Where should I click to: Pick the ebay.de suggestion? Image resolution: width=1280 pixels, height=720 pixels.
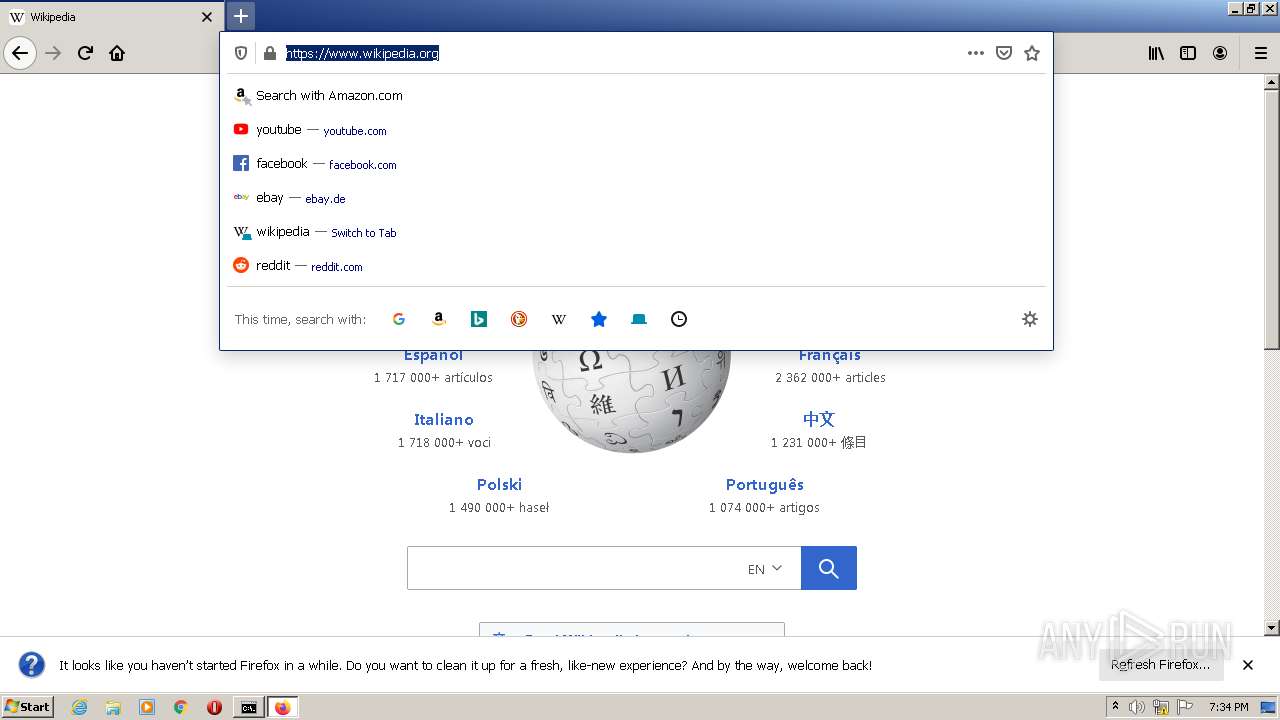tap(636, 198)
